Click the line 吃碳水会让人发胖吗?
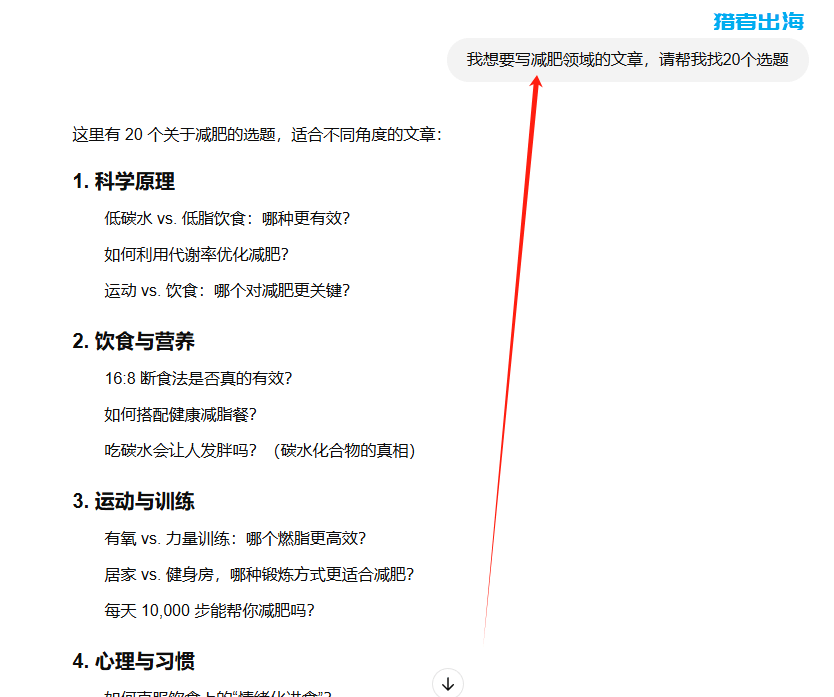 (260, 451)
